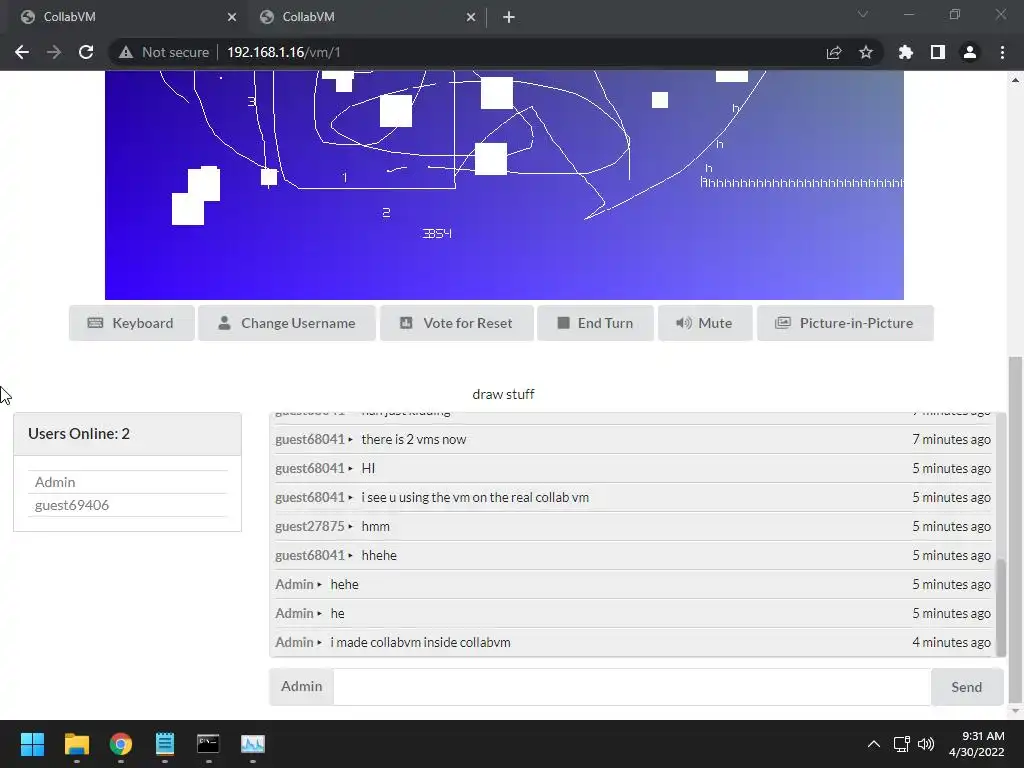
Task: Open Chrome from the taskbar
Action: click(121, 744)
